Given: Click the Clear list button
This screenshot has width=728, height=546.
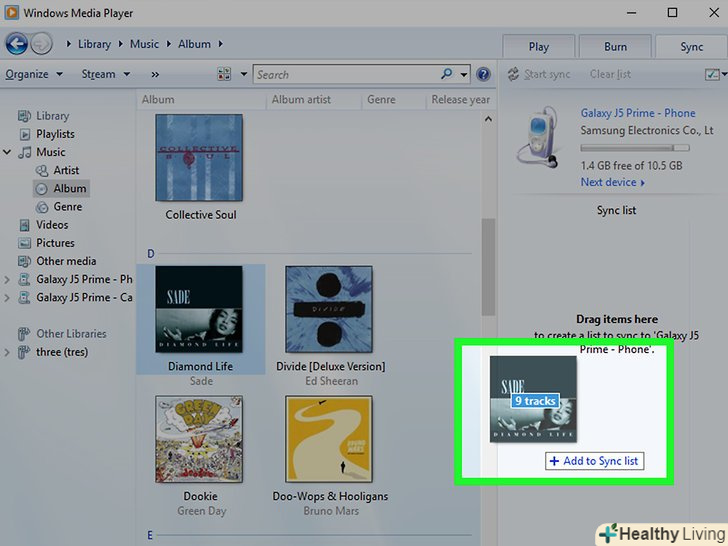Looking at the screenshot, I should click(610, 74).
